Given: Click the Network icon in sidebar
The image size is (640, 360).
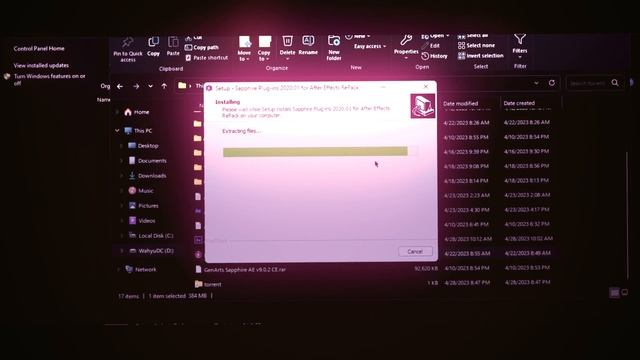Looking at the screenshot, I should coord(129,269).
